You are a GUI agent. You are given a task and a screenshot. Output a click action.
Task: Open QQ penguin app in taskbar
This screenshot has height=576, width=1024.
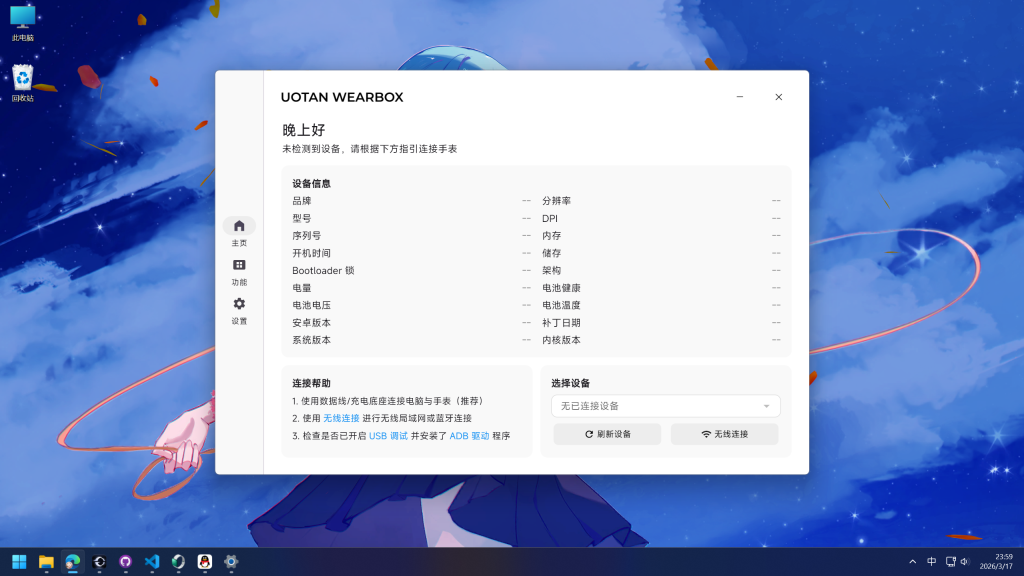click(x=205, y=562)
